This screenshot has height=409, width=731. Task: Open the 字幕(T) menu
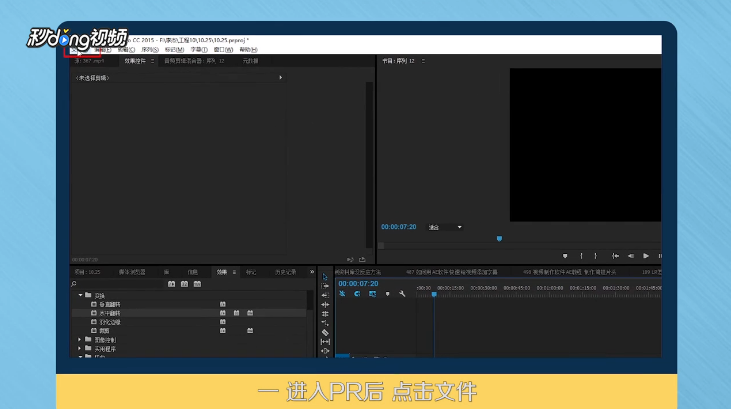(x=199, y=49)
